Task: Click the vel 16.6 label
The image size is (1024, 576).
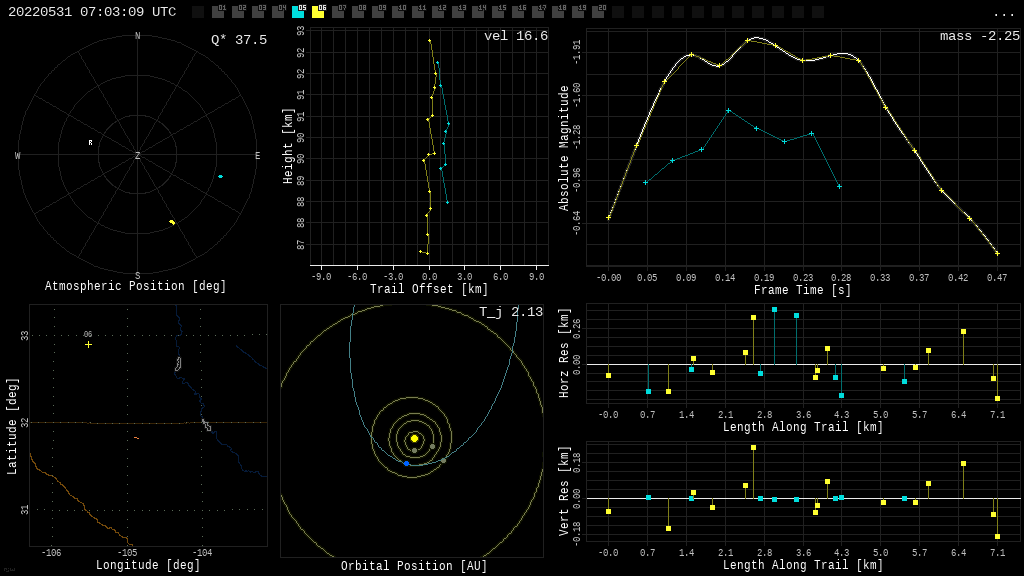Action: [515, 37]
